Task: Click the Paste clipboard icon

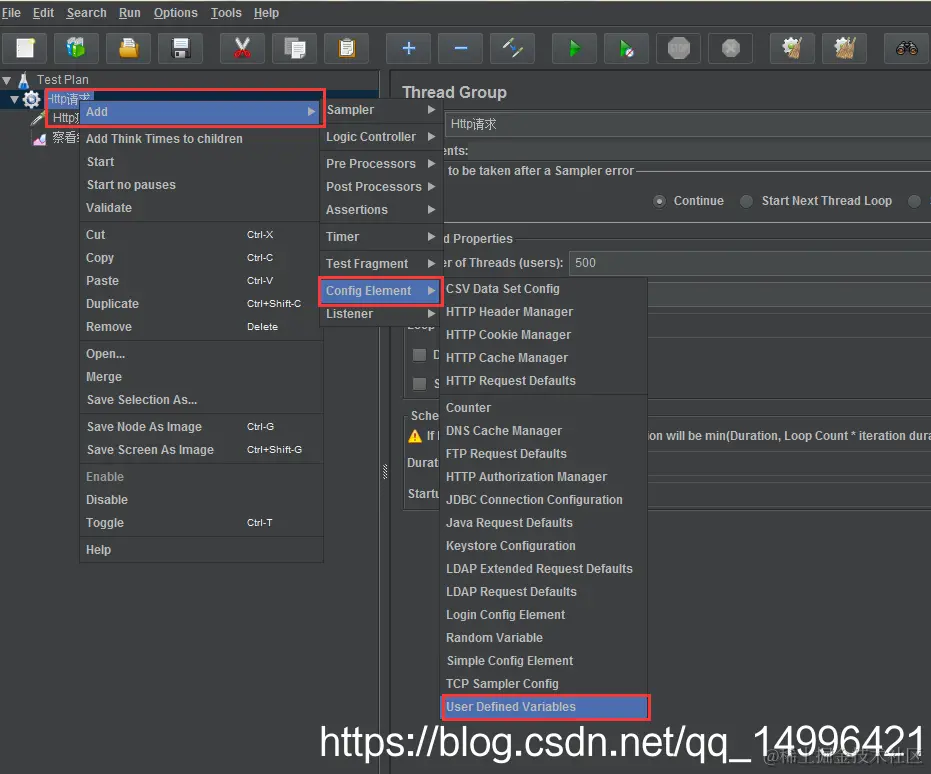Action: point(347,48)
